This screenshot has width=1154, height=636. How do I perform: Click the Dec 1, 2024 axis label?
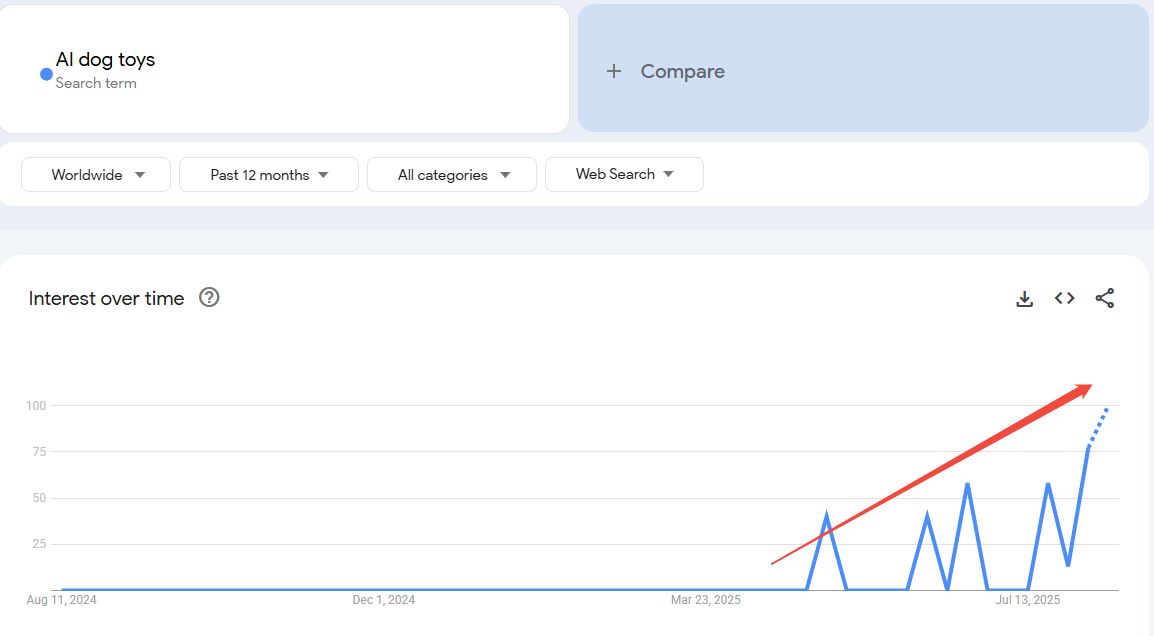point(383,600)
